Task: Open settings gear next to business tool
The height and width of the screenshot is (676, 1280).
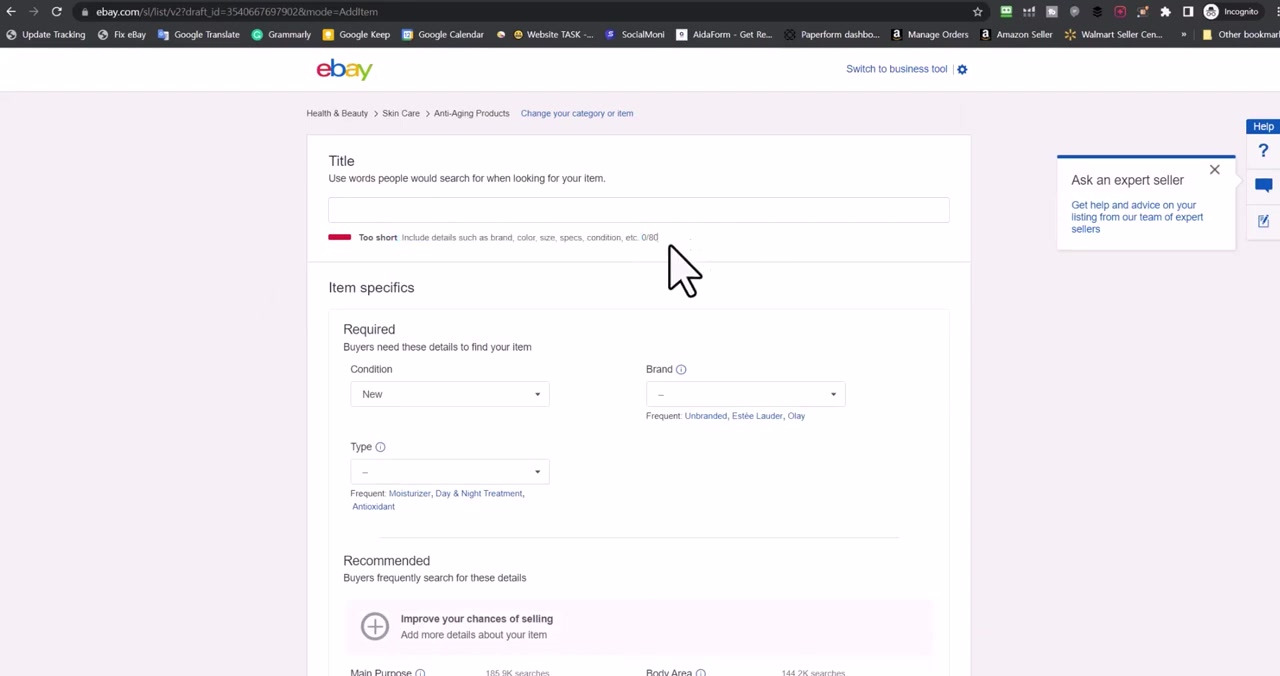Action: pyautogui.click(x=962, y=69)
